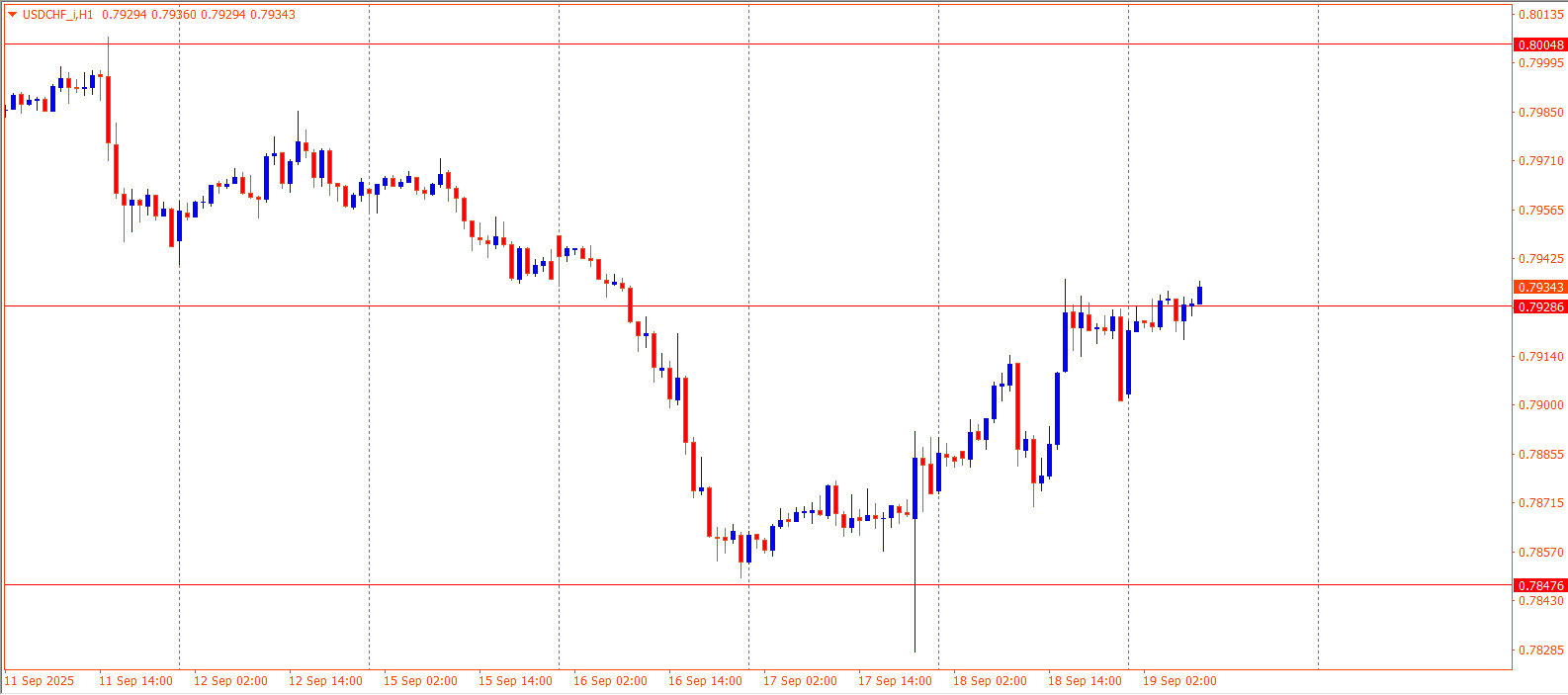Click the 0.78715 price scale value
1568x695 pixels.
point(1541,503)
